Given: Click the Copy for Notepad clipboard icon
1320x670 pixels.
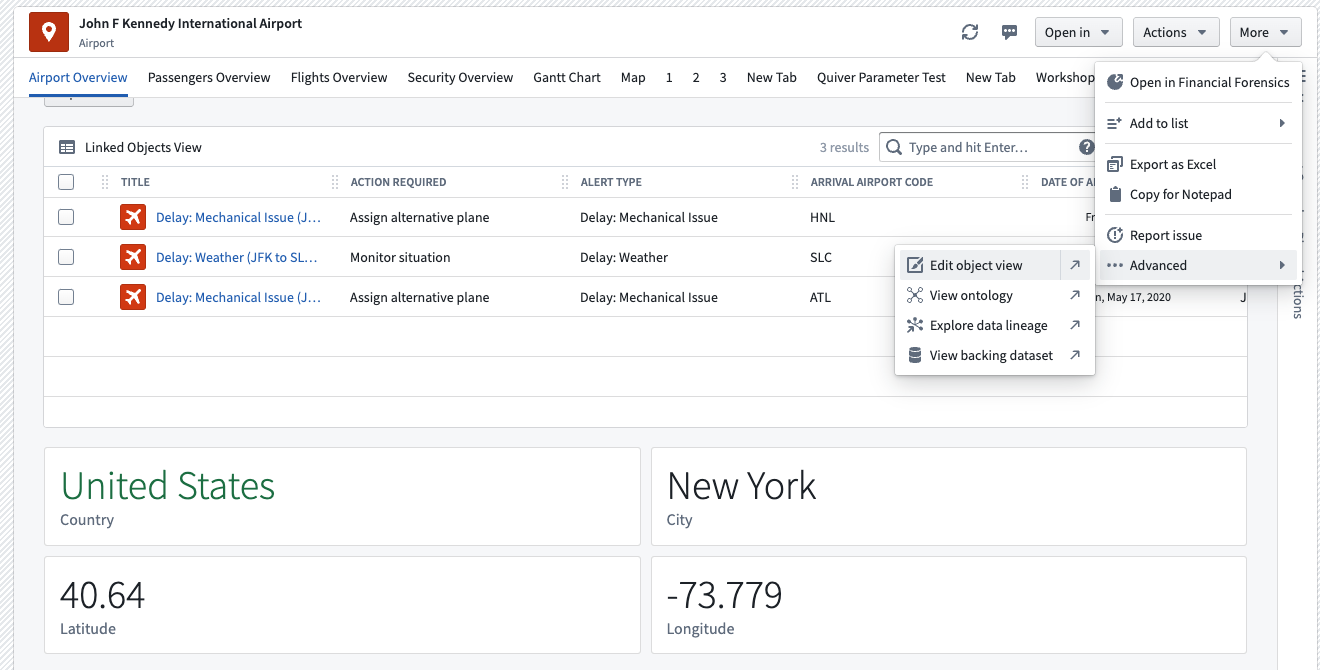Looking at the screenshot, I should (1114, 194).
